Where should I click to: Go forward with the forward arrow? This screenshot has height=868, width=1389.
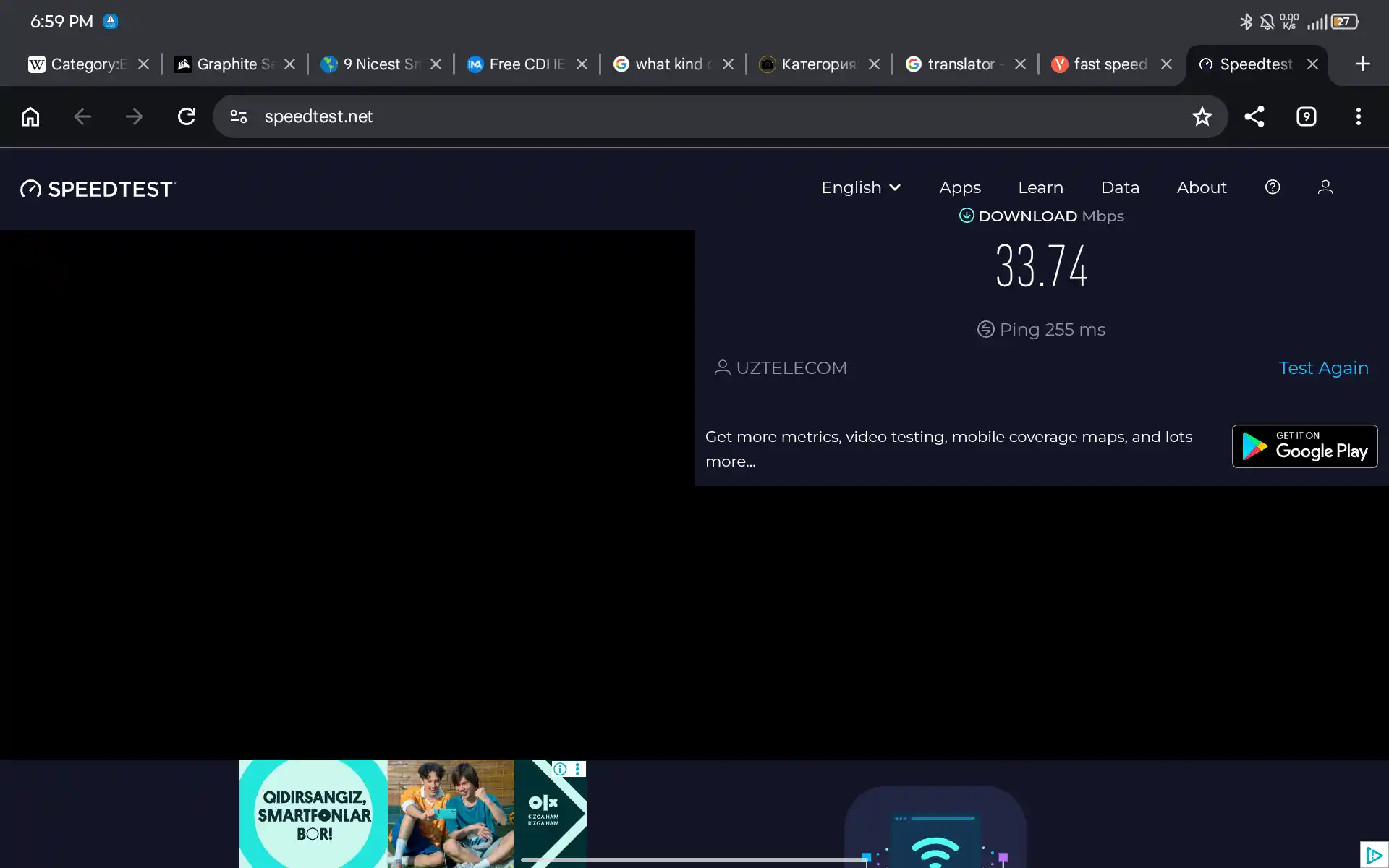[x=135, y=116]
